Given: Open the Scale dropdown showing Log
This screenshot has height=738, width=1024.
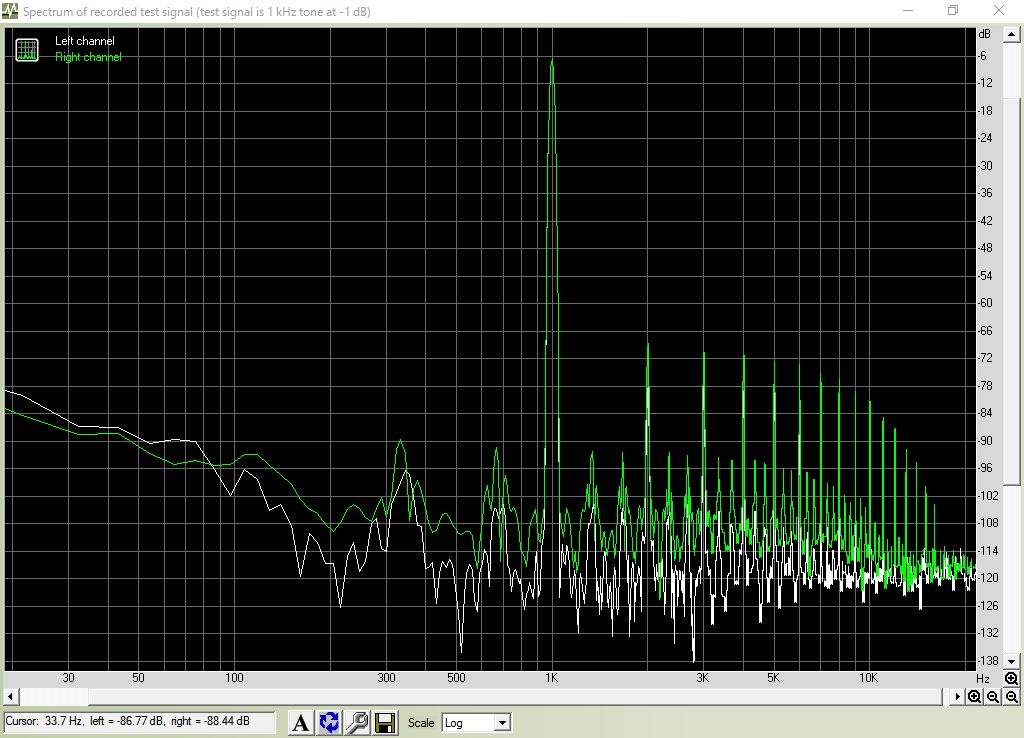Looking at the screenshot, I should (476, 722).
